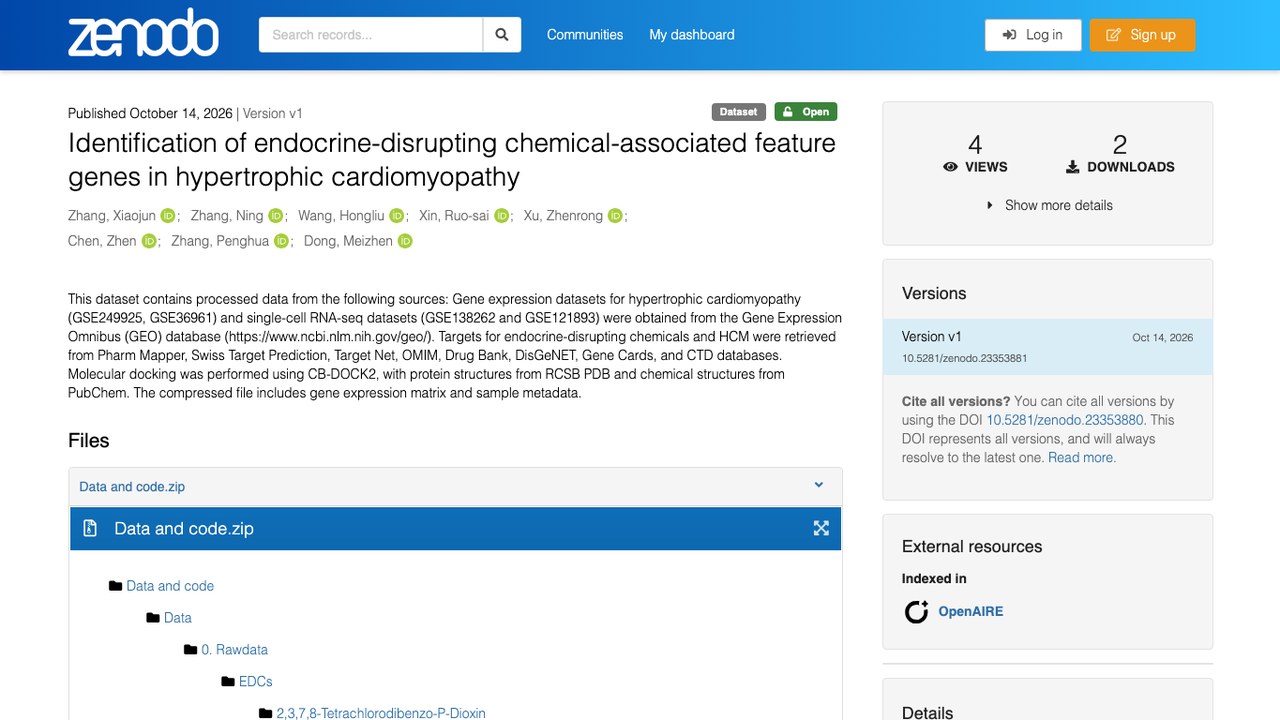1280x720 pixels.
Task: Open ORCID icon next to Xin, Ruo-sai
Action: click(x=502, y=216)
